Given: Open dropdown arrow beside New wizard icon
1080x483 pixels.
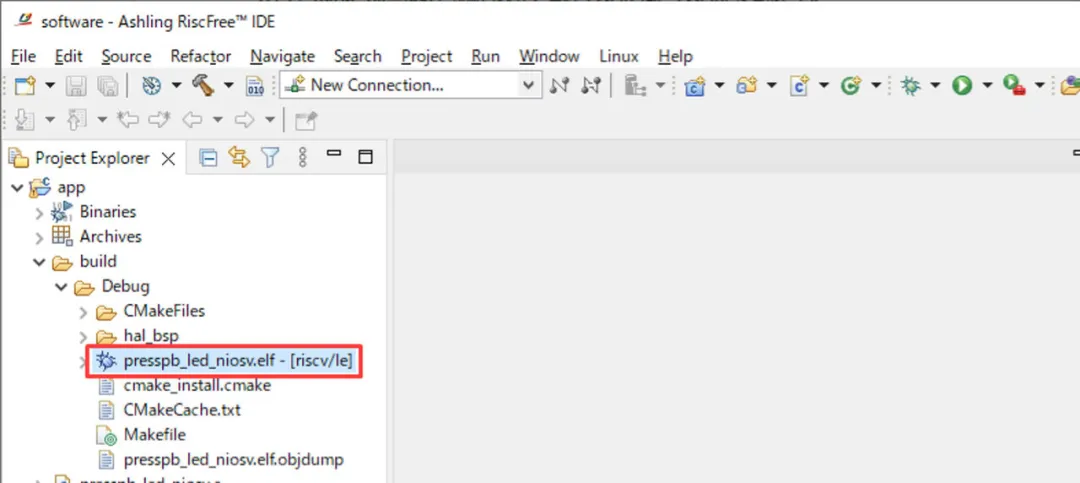Looking at the screenshot, I should tap(50, 85).
